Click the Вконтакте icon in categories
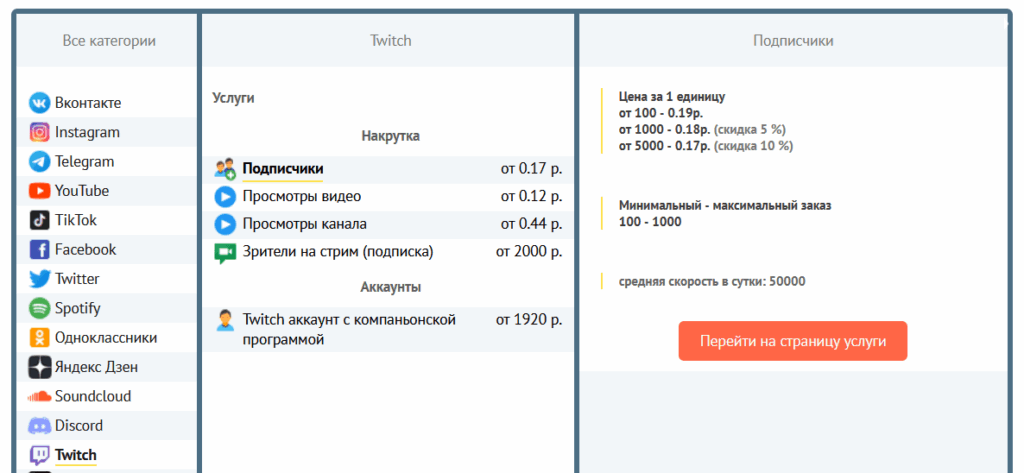Screen dimensions: 1024x473 point(40,103)
